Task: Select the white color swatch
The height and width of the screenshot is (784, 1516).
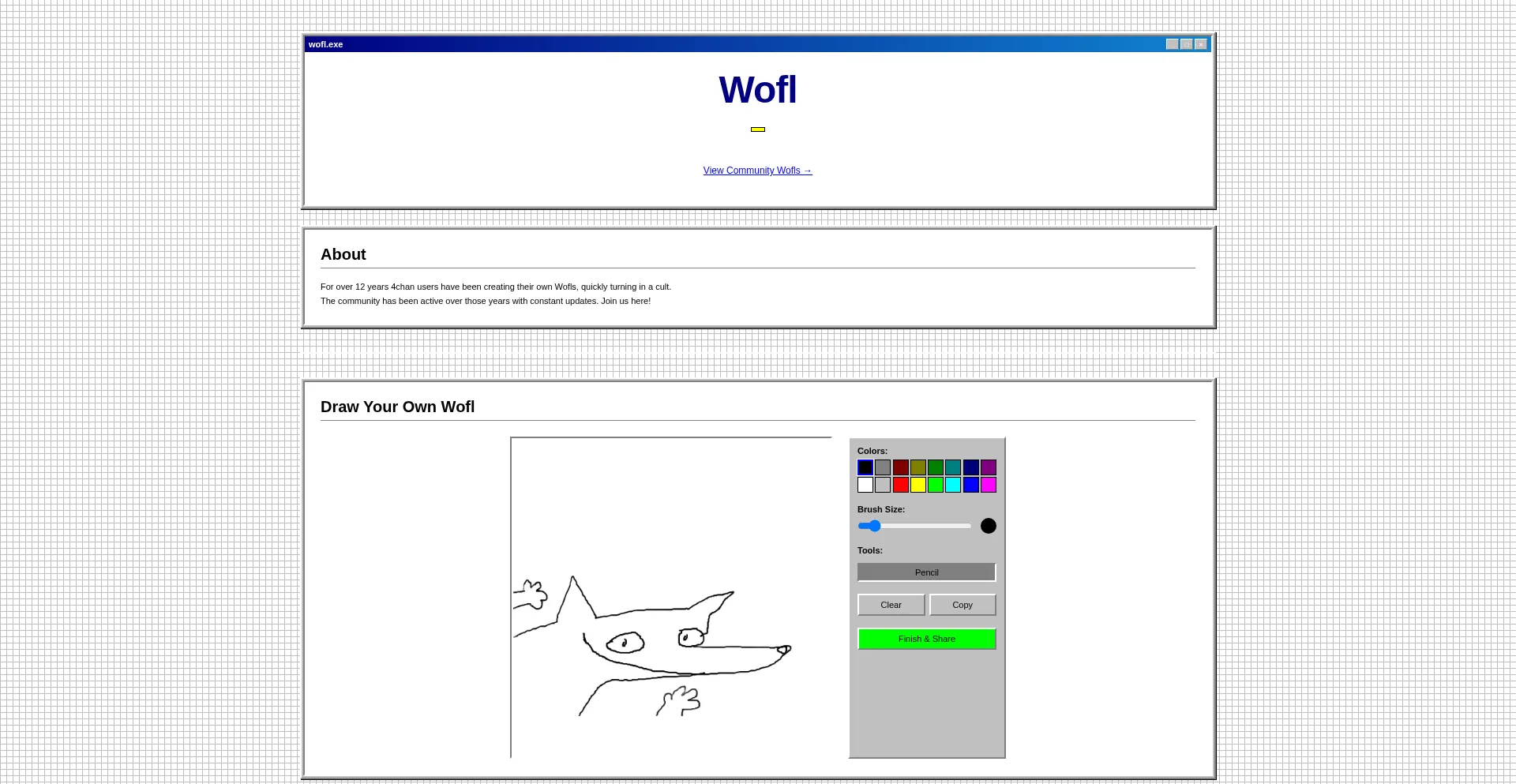Action: tap(865, 485)
